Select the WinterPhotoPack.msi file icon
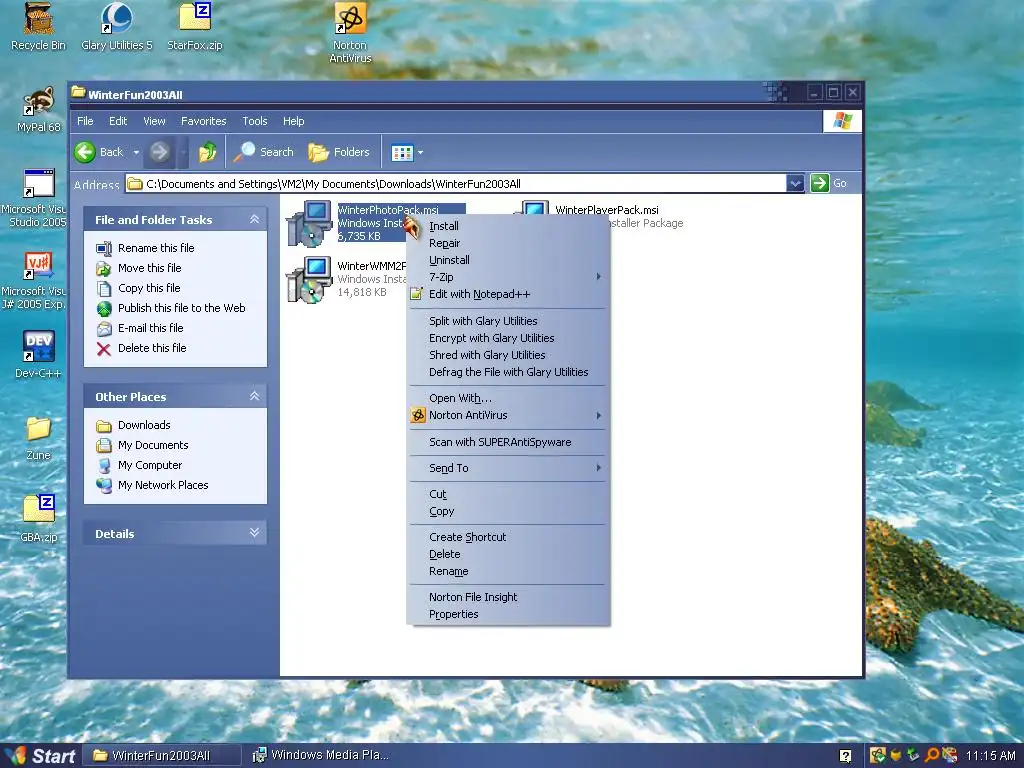The height and width of the screenshot is (768, 1024). [309, 223]
